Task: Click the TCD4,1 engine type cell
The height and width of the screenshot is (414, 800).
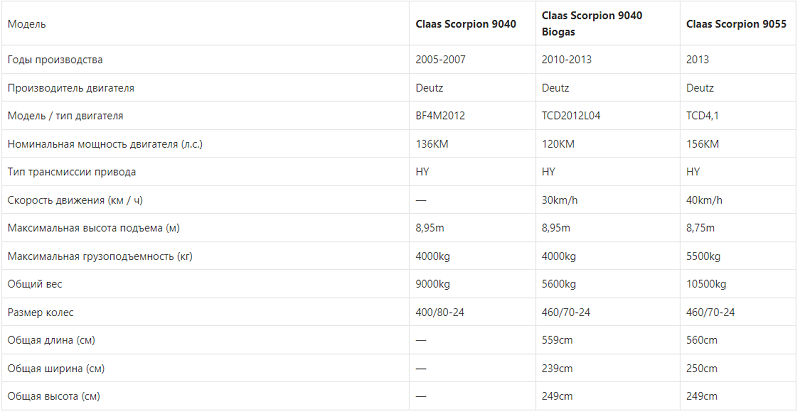Action: (702, 116)
